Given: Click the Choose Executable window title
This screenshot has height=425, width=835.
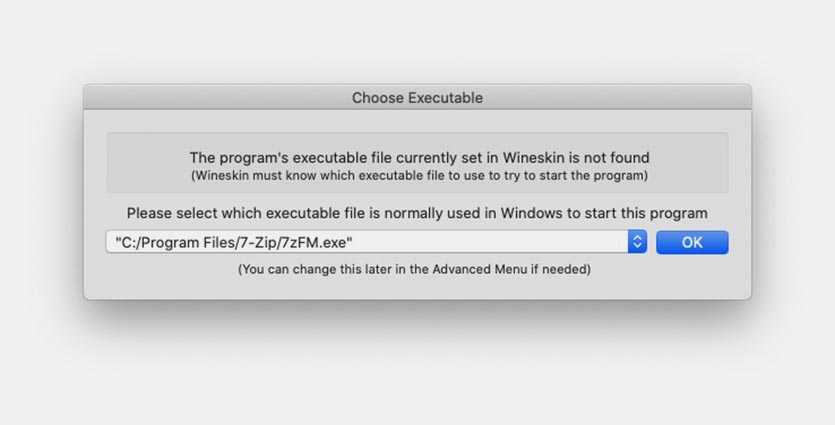Looking at the screenshot, I should click(x=417, y=98).
